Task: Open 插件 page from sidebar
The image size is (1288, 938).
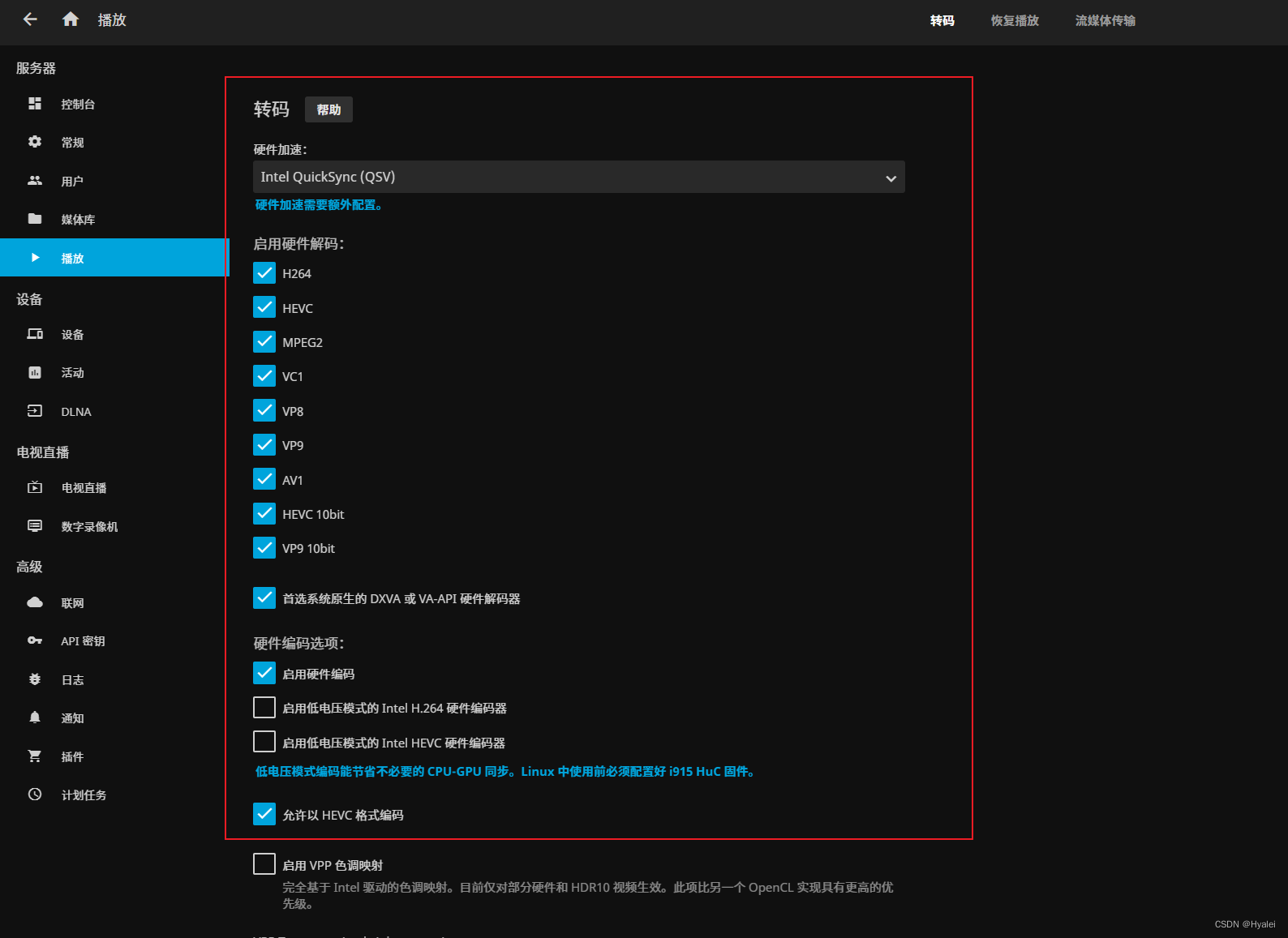Action: coord(114,756)
